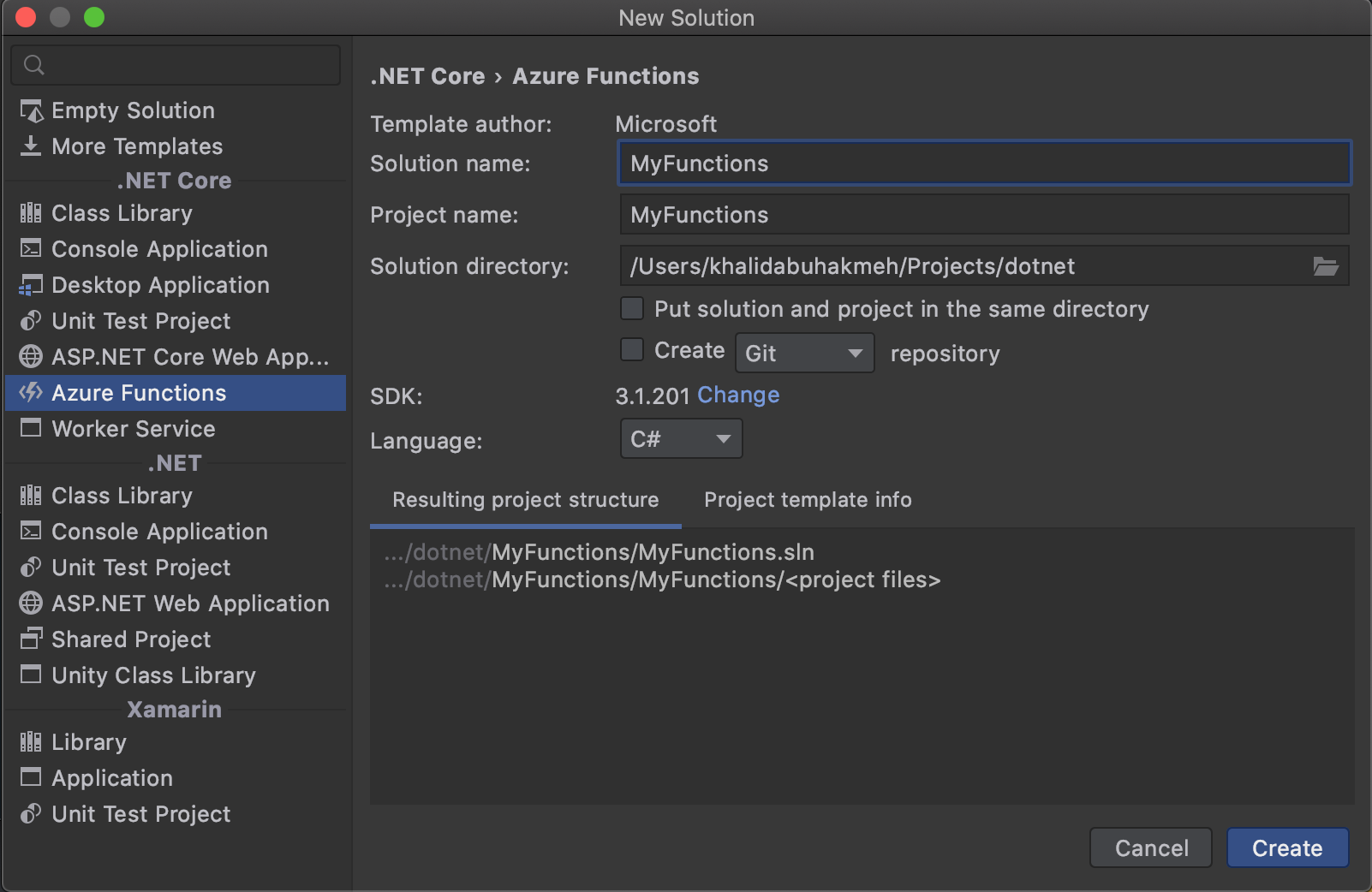Viewport: 1372px width, 892px height.
Task: Click the .NET Class Library icon
Action: pos(31,496)
